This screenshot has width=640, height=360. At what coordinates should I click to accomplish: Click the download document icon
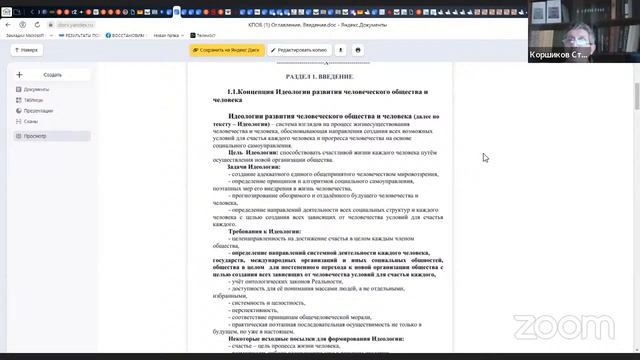[340, 50]
